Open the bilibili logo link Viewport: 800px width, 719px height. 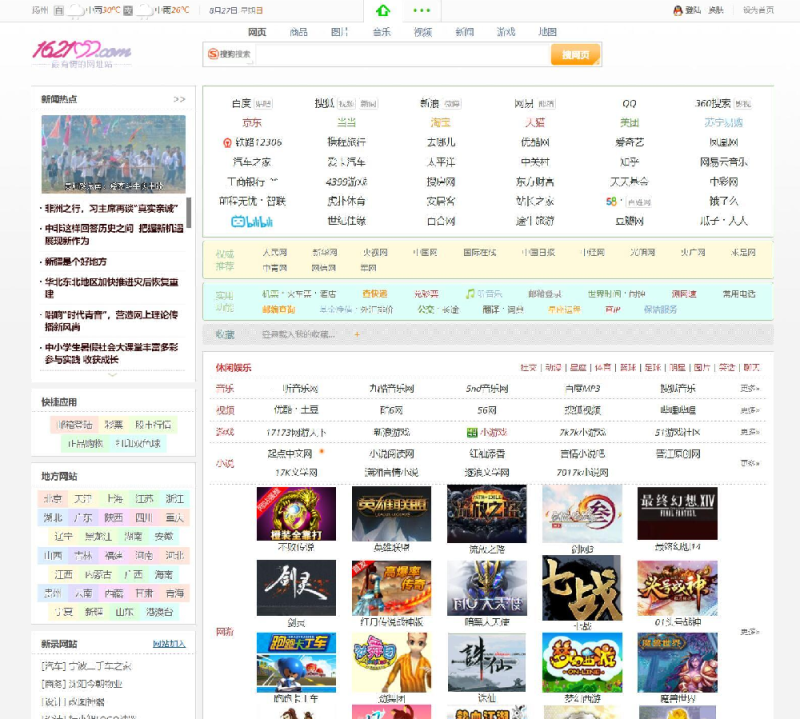click(252, 221)
